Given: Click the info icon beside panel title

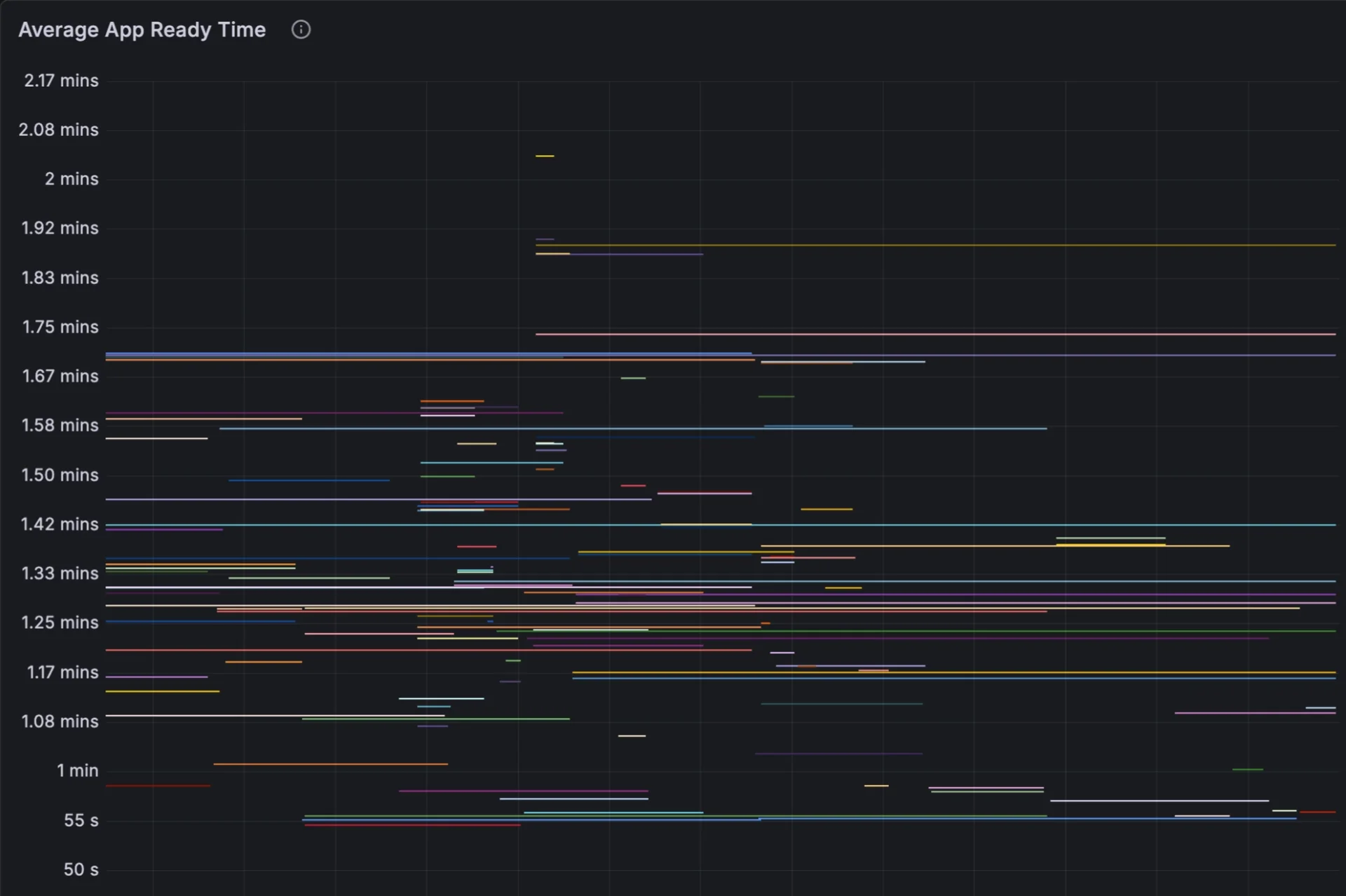Looking at the screenshot, I should pyautogui.click(x=301, y=29).
